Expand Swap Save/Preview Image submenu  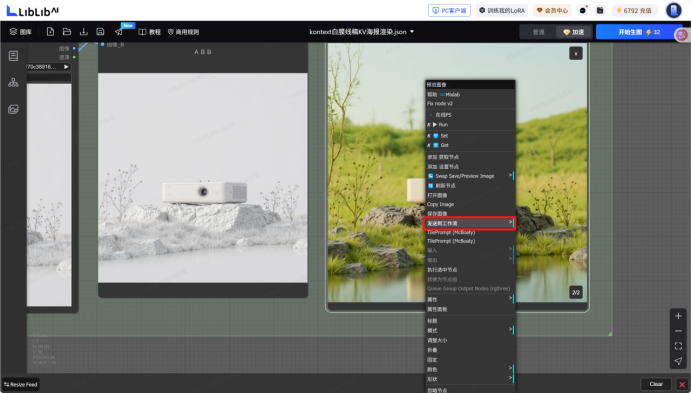(x=470, y=176)
